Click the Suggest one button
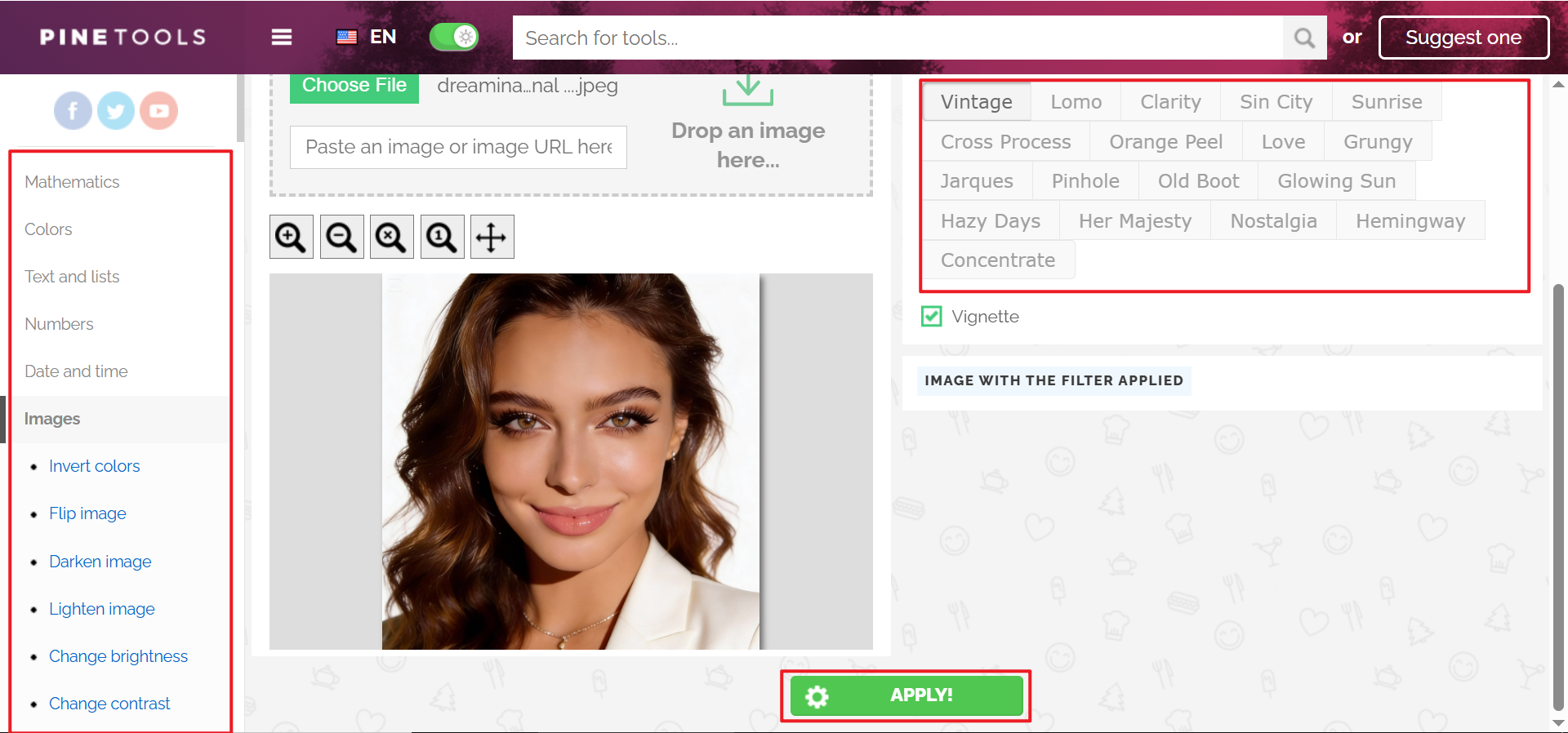Screen dimensions: 1568x733 [x=1463, y=38]
